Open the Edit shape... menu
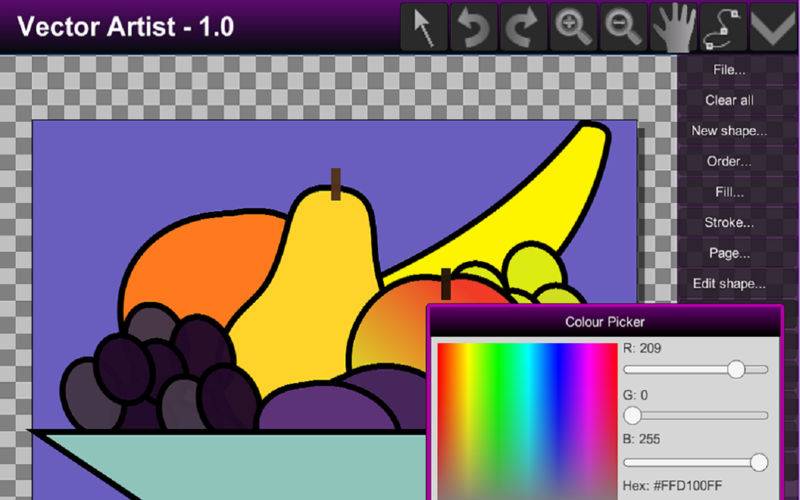Viewport: 800px width, 500px height. [730, 284]
